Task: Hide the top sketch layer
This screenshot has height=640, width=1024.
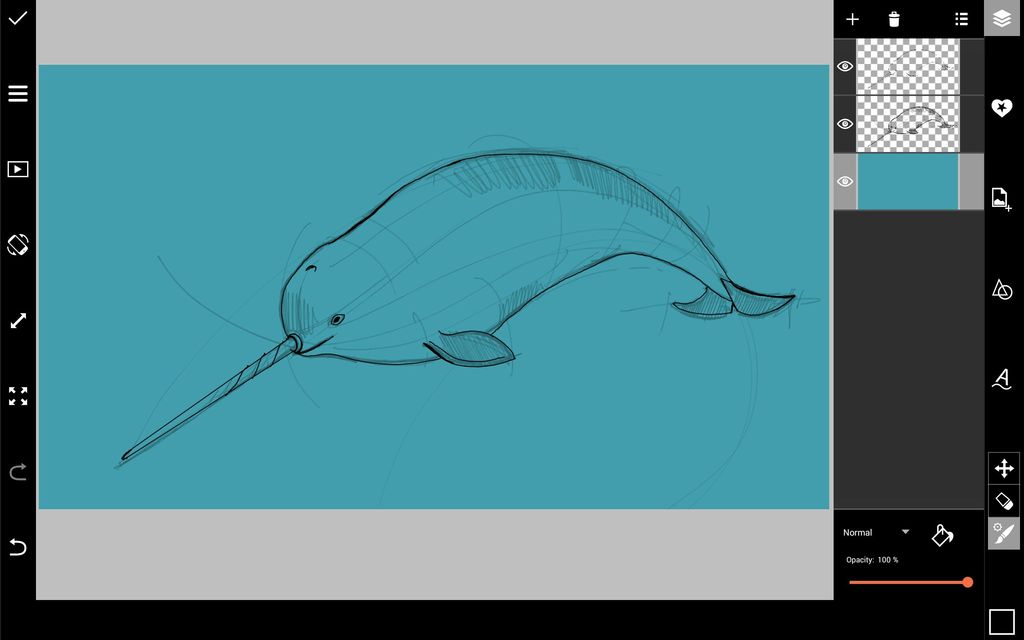Action: (x=845, y=66)
